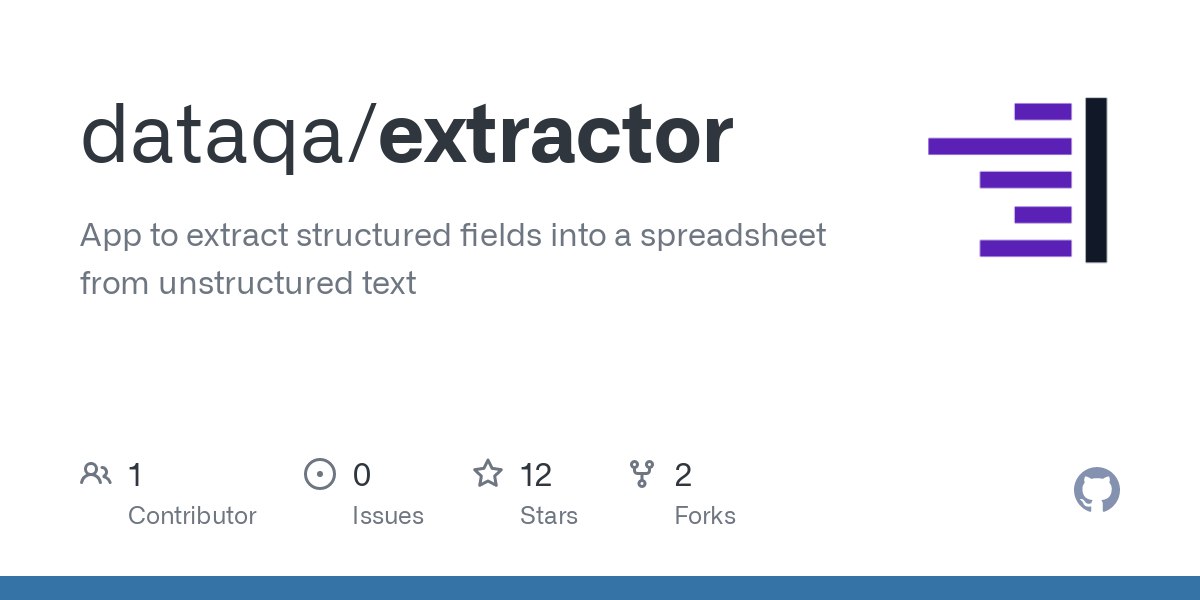Viewport: 1200px width, 600px height.
Task: Click the issues circle-dot icon
Action: pyautogui.click(x=320, y=474)
